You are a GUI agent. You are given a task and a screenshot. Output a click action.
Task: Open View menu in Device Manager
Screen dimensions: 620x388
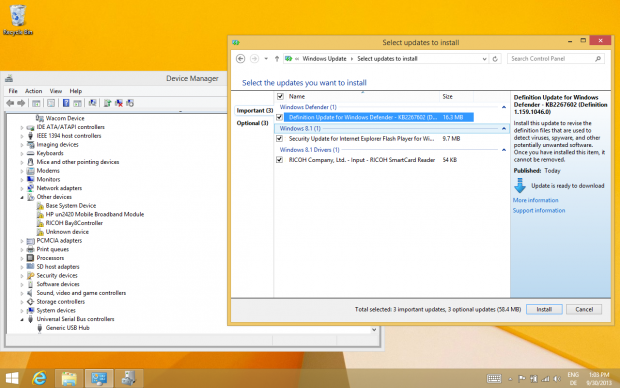coord(55,91)
